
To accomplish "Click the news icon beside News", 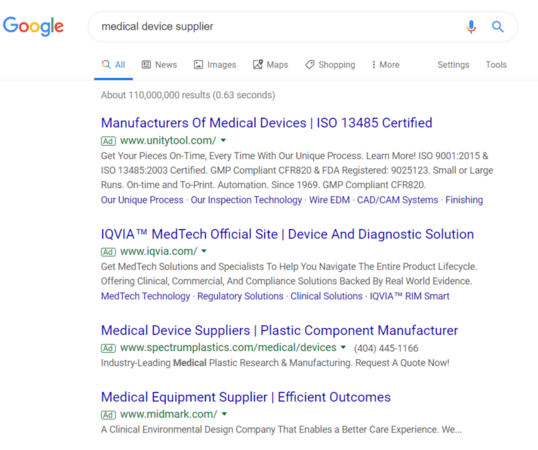I will (147, 64).
